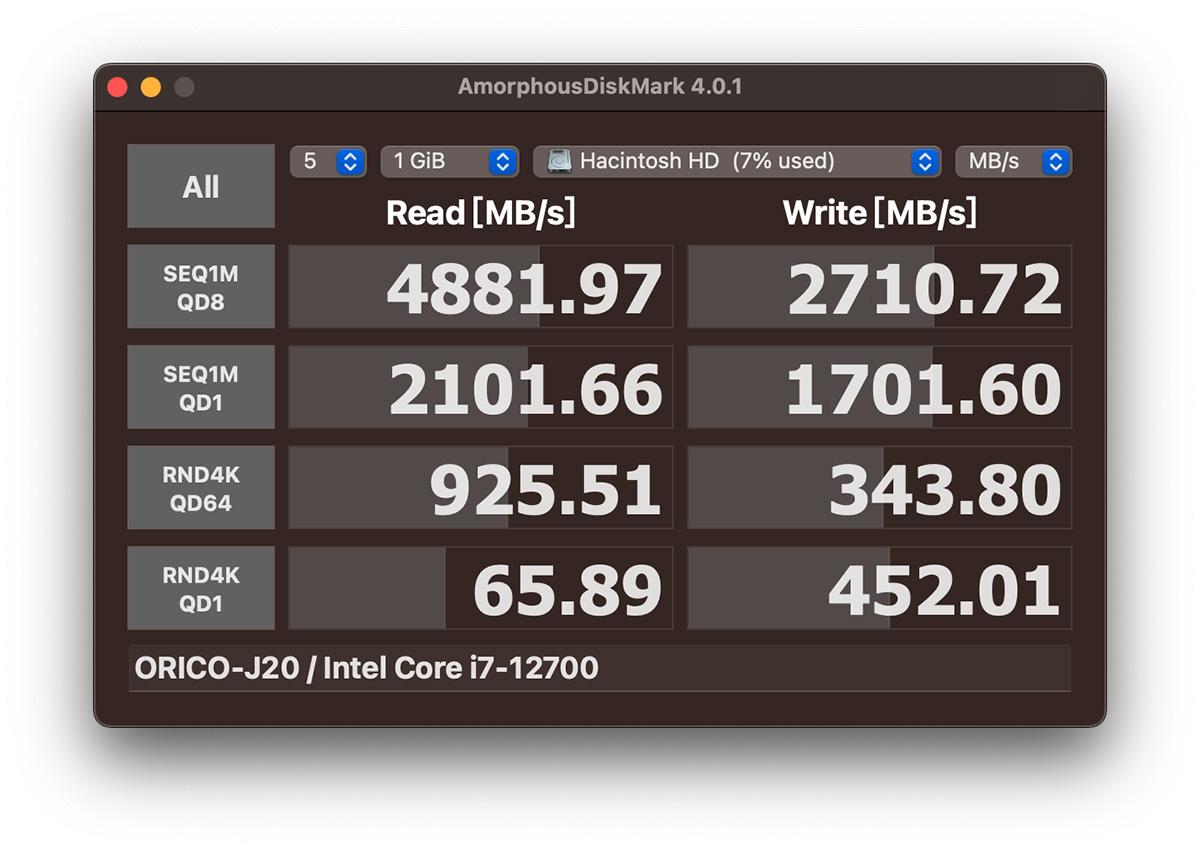This screenshot has width=1200, height=851.
Task: Select the RND4K QD1 write value 452.01
Action: pyautogui.click(x=879, y=589)
